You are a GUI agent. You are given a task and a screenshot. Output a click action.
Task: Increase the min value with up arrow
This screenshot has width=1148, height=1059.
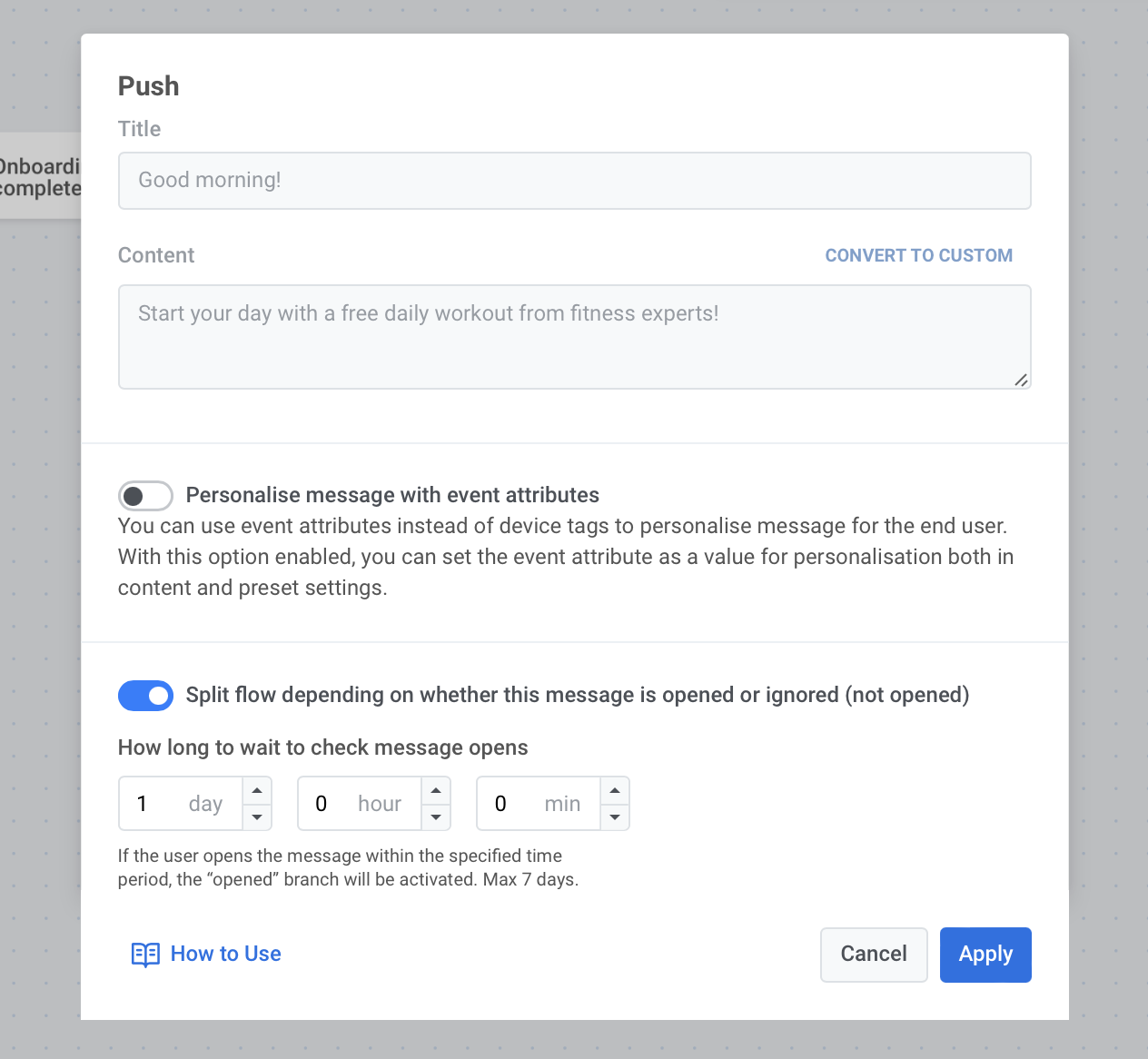coord(615,790)
